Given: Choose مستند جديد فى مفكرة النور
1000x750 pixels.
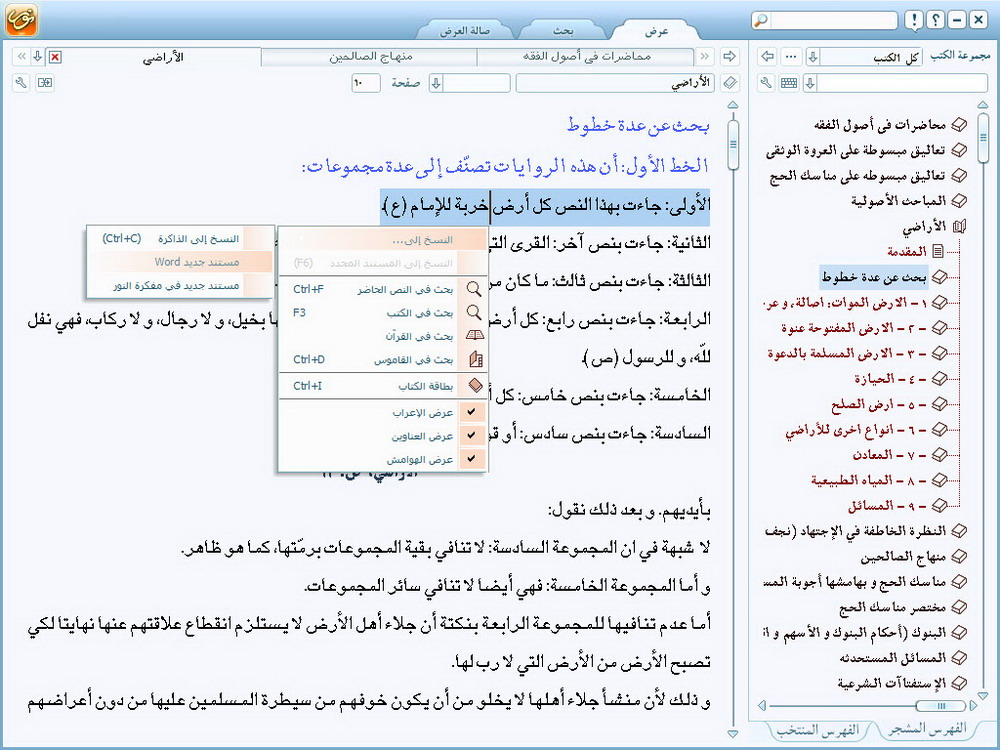Looking at the screenshot, I should pyautogui.click(x=180, y=285).
